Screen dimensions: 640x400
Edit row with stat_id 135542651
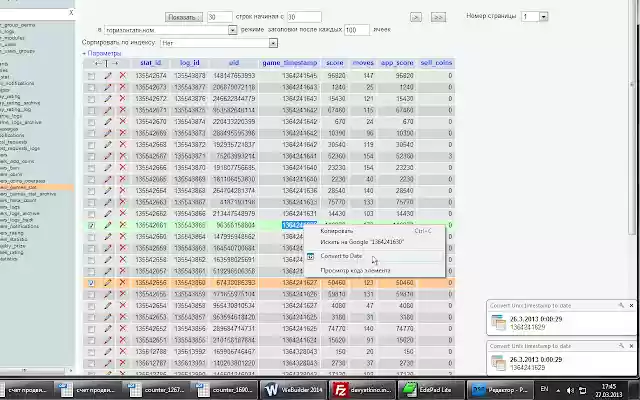click(x=108, y=340)
